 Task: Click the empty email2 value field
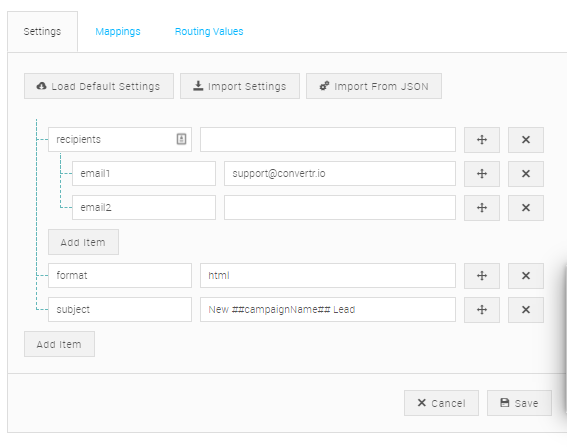(340, 208)
